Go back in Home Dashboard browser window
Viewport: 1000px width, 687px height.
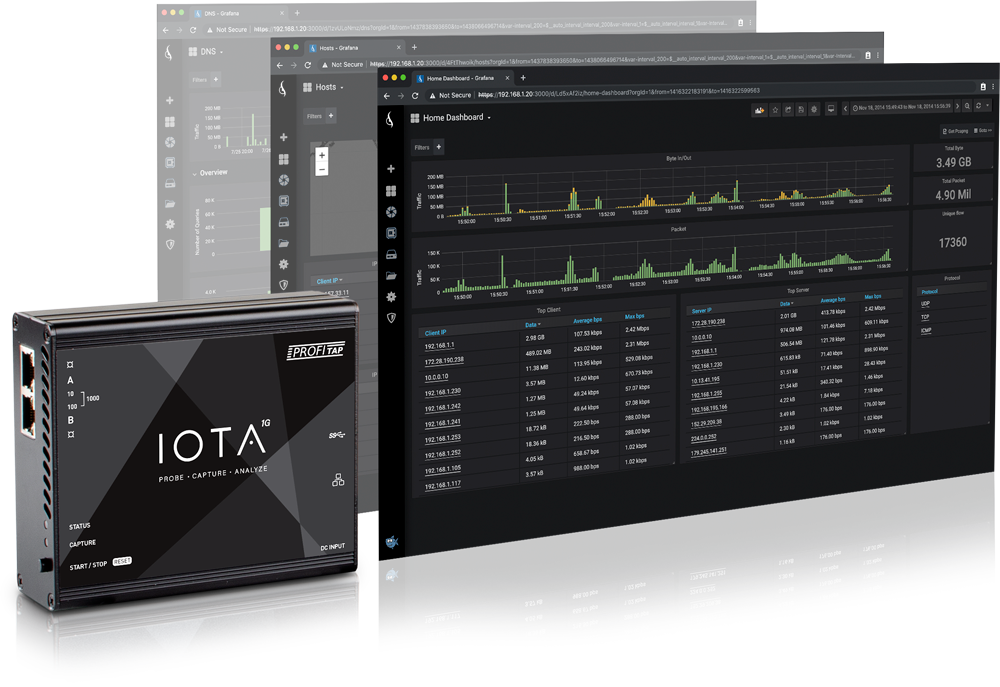(x=386, y=96)
